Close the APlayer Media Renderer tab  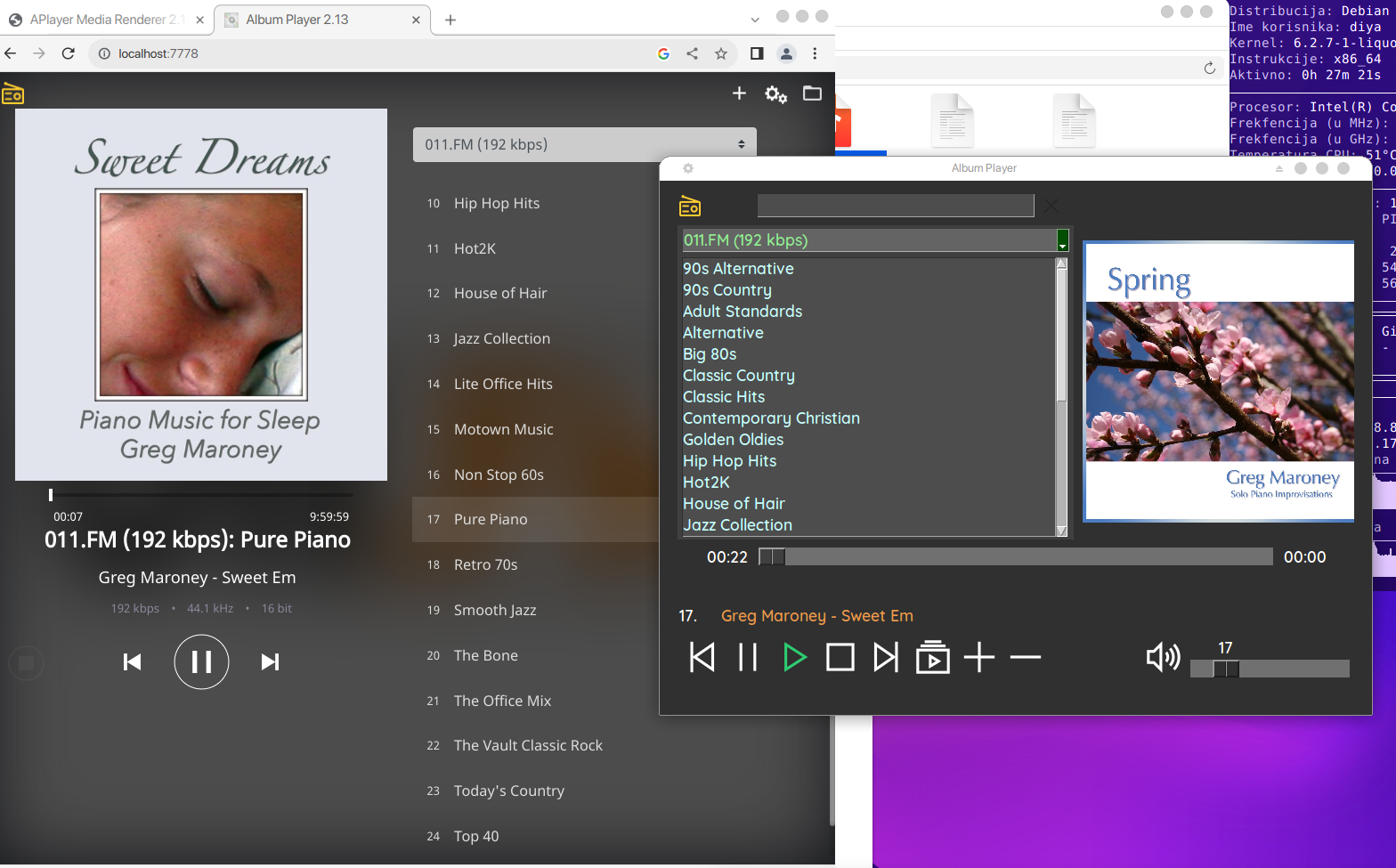coord(199,20)
